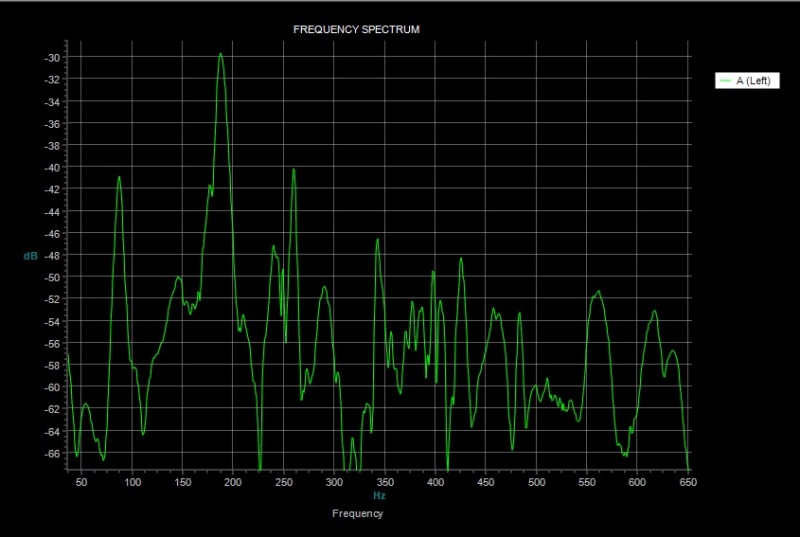Screen dimensions: 800x537
Task: Click the spectrum peak near 87 Hz
Action: pyautogui.click(x=119, y=178)
